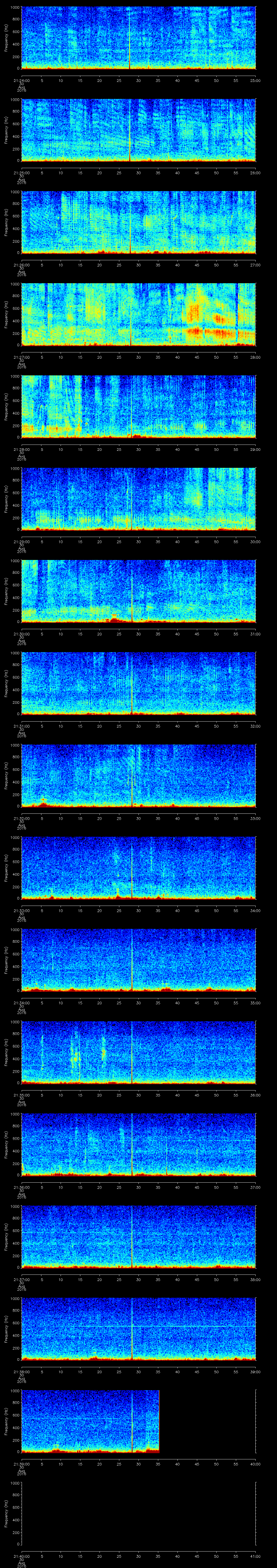This screenshot has height=1568, width=277.
Task: Click the spectrogram panel starting at 21:31:00
Action: coord(138,683)
